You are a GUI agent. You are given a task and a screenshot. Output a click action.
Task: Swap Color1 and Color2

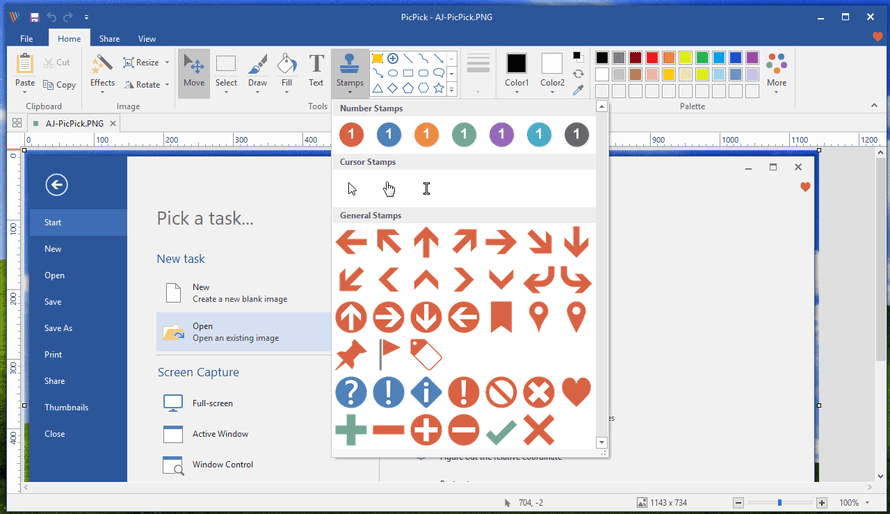(x=578, y=74)
